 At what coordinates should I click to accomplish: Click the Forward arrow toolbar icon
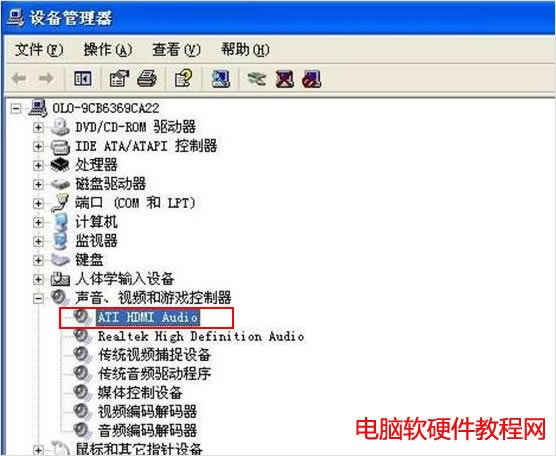(x=46, y=78)
